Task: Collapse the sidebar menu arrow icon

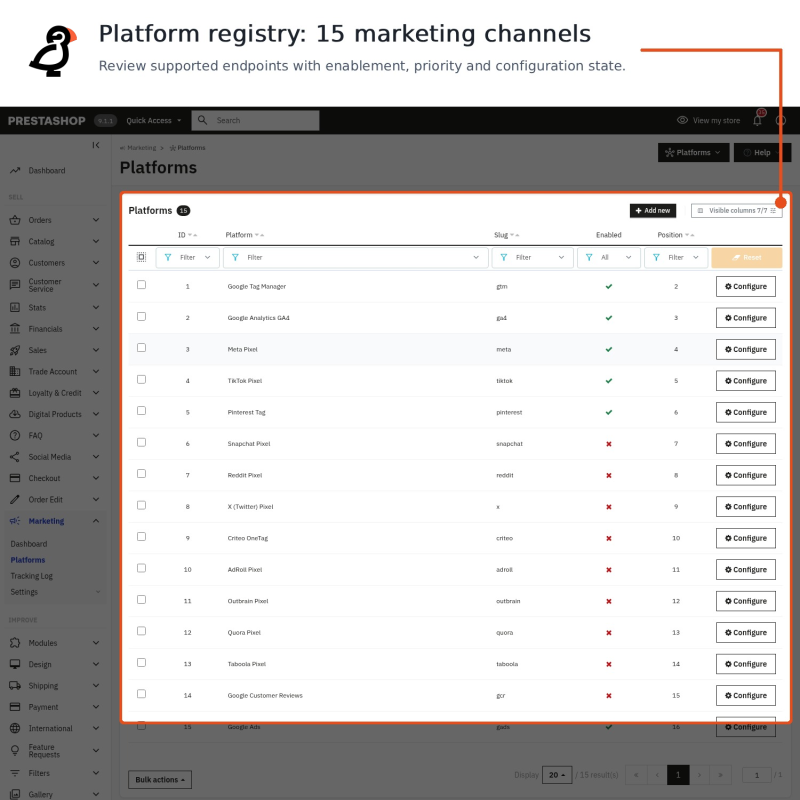Action: (96, 145)
